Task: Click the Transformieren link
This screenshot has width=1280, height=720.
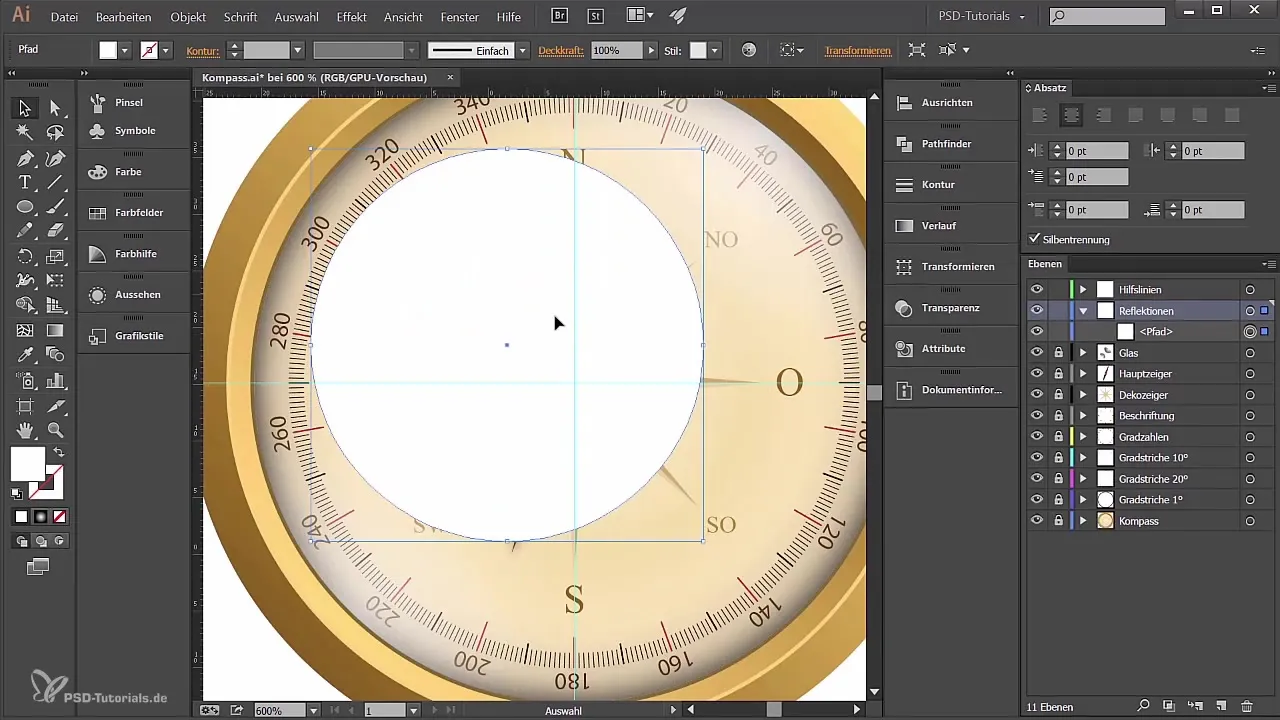Action: [857, 50]
